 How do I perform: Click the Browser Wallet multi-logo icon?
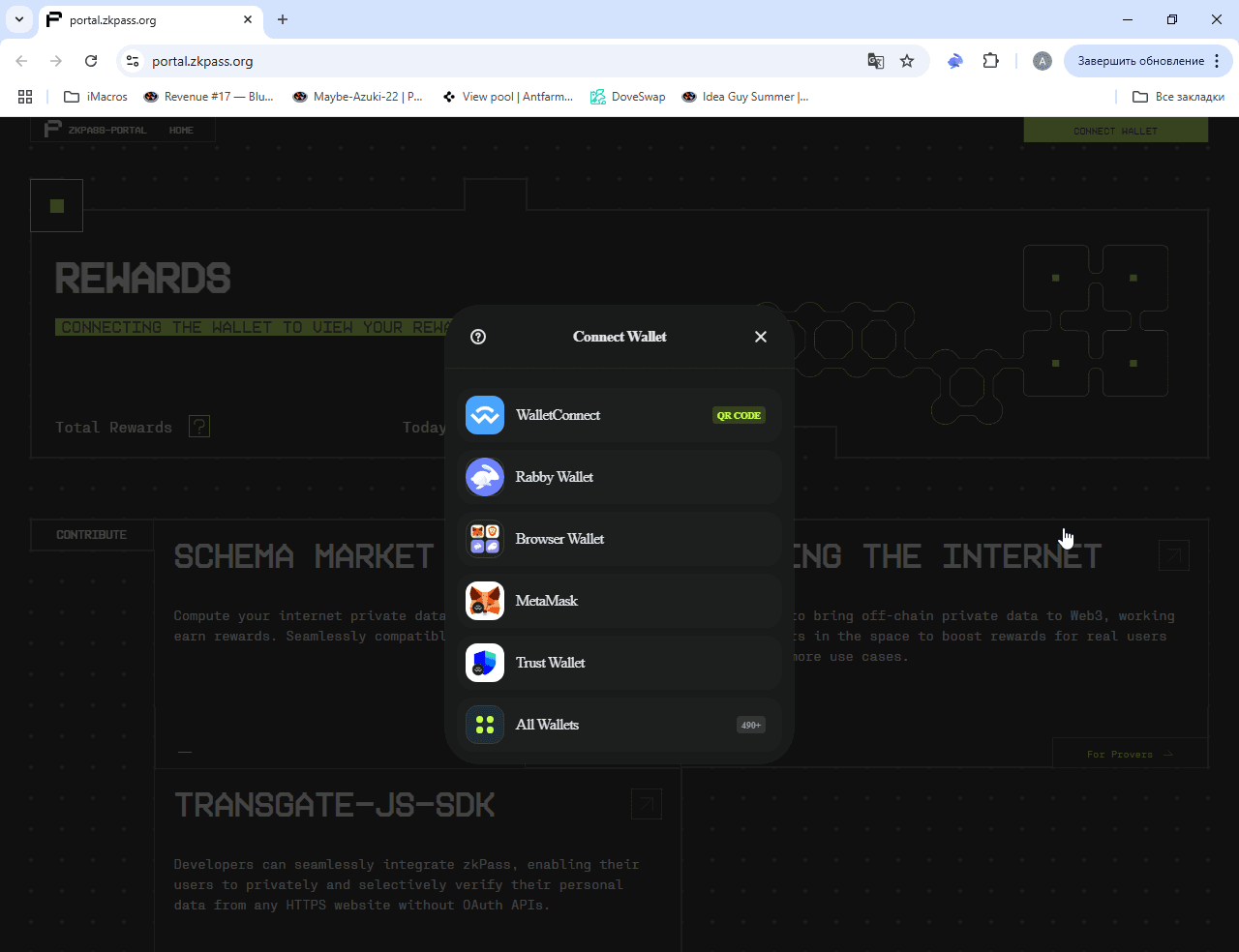point(485,539)
